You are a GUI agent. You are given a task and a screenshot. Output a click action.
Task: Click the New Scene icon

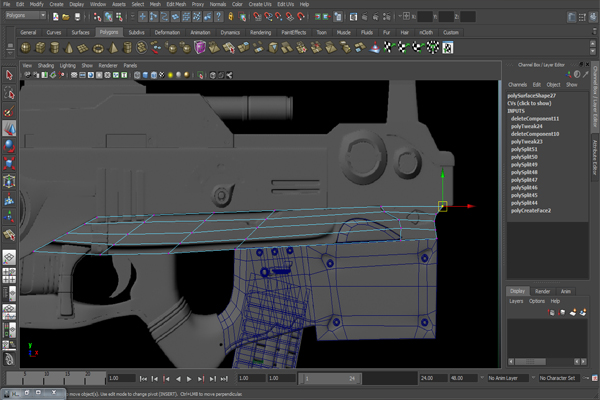click(56, 16)
